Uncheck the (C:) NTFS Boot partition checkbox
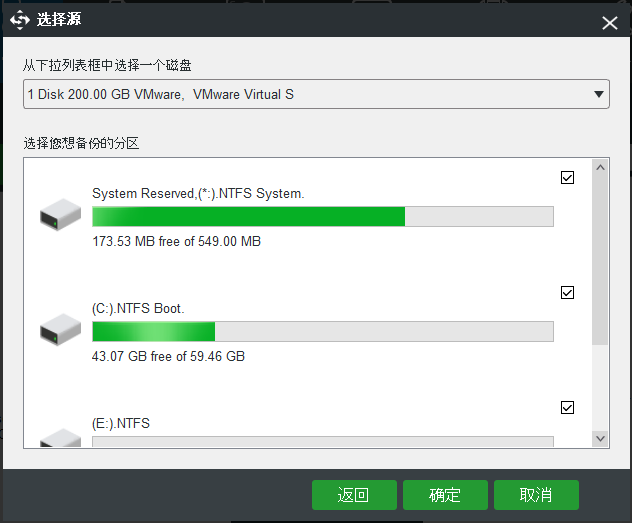The height and width of the screenshot is (523, 632). pyautogui.click(x=567, y=293)
